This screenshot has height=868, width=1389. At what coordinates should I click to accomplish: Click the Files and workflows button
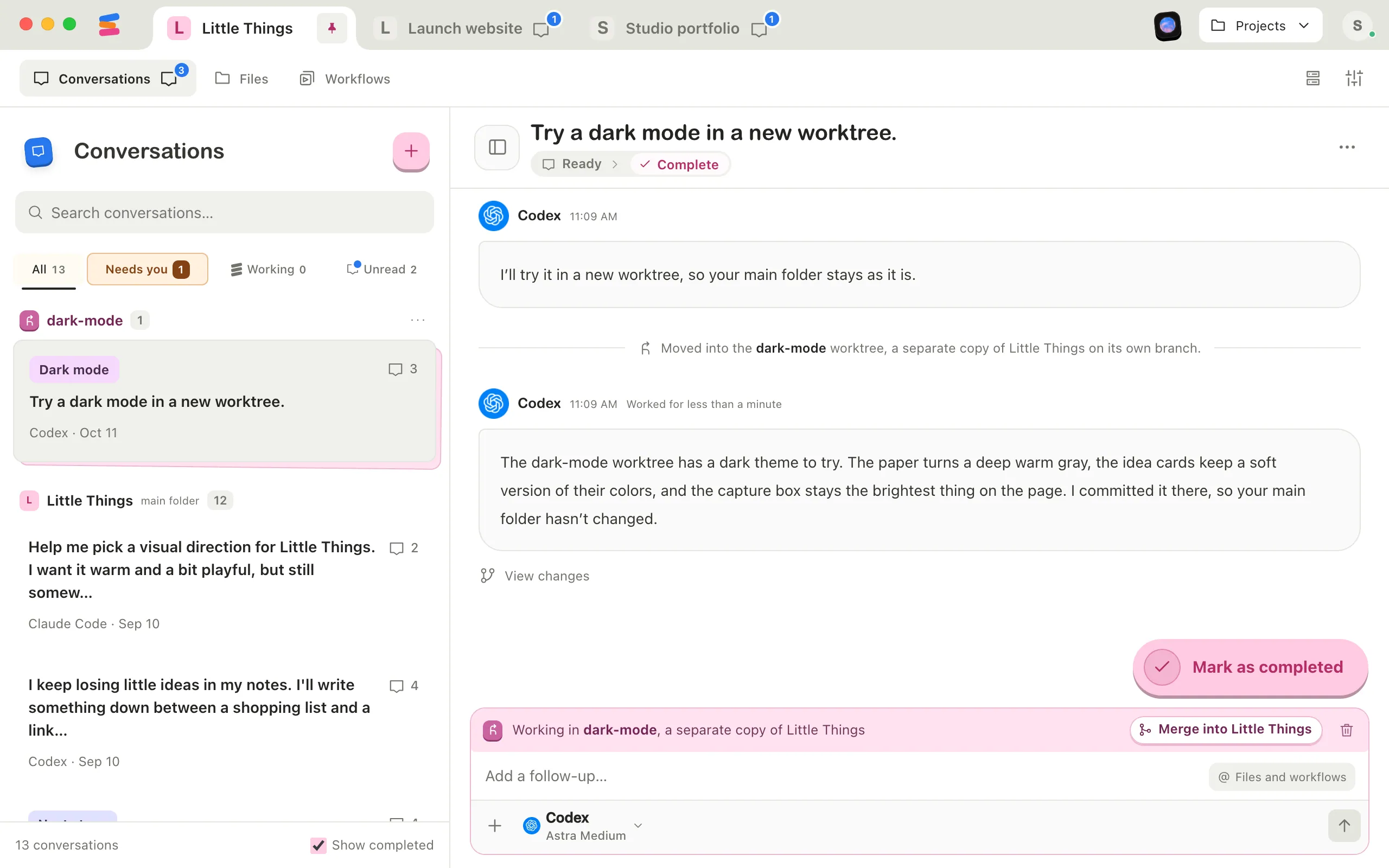click(x=1282, y=777)
